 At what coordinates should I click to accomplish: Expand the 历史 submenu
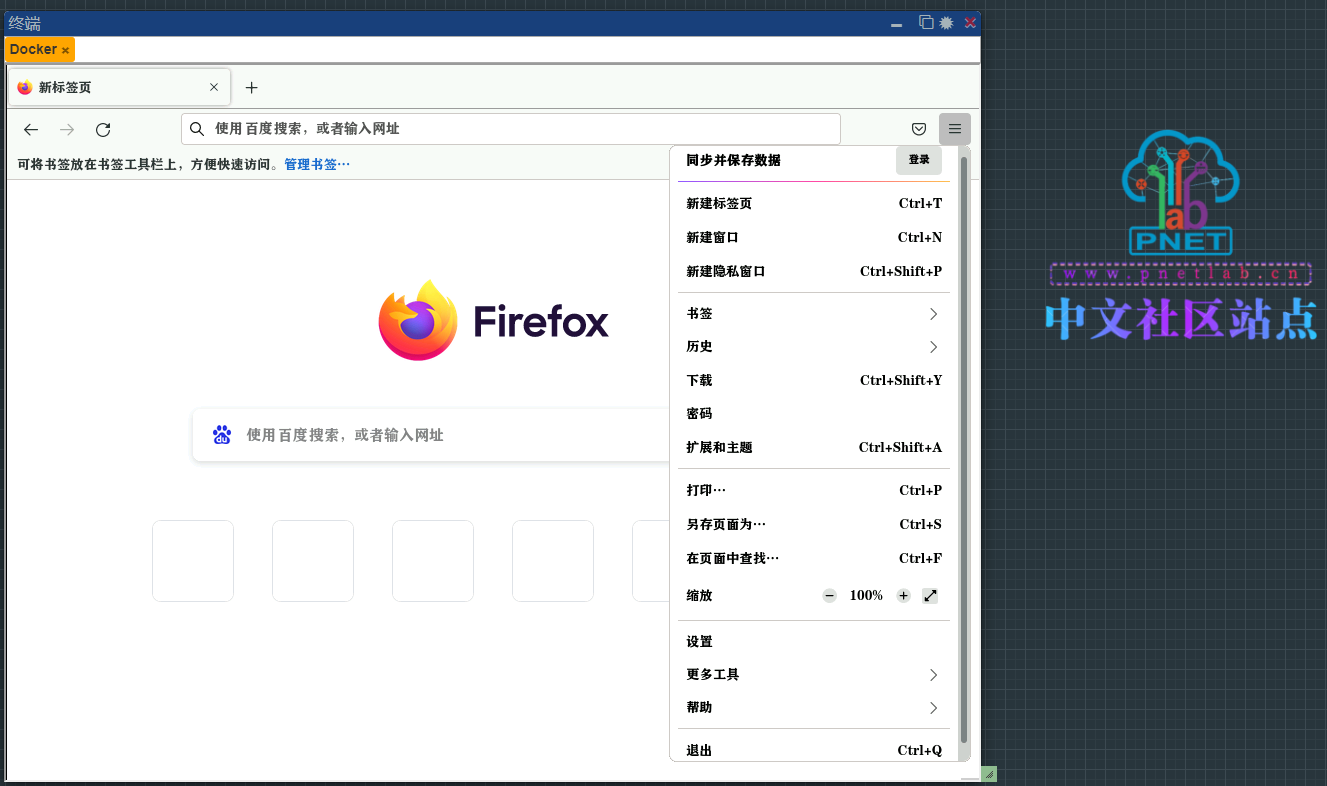[814, 347]
